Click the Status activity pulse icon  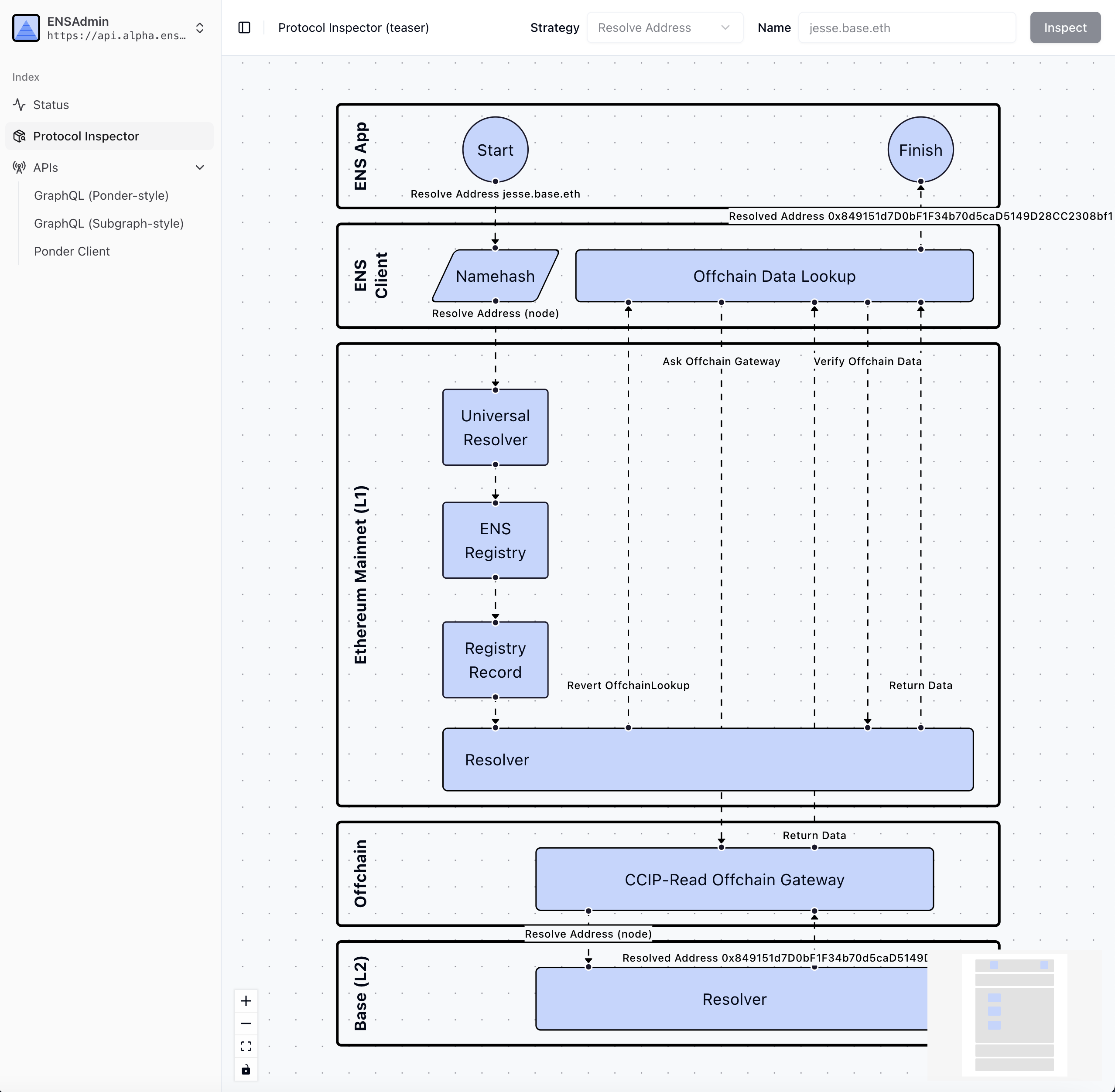(x=20, y=105)
